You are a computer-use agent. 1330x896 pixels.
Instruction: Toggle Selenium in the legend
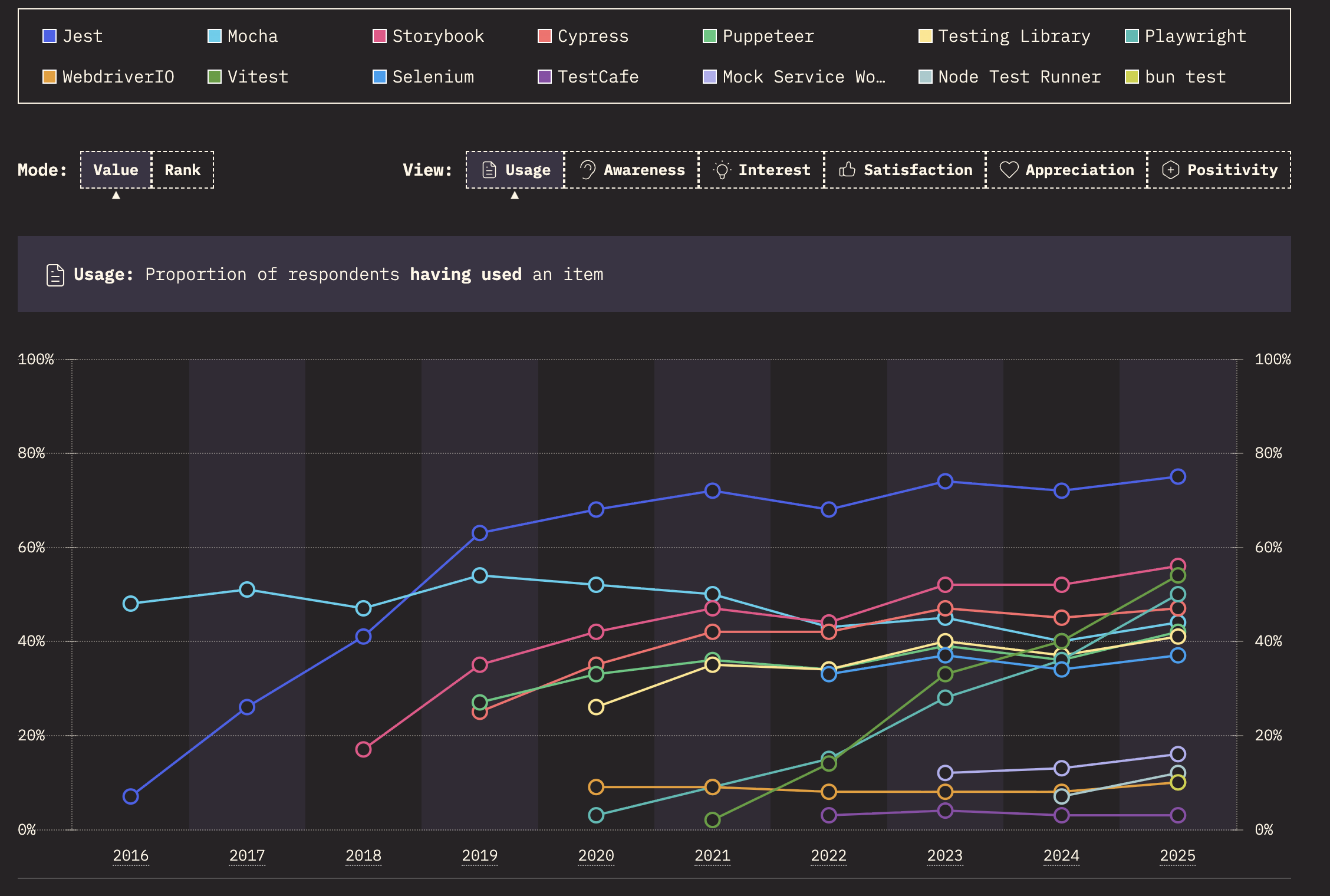pyautogui.click(x=423, y=77)
